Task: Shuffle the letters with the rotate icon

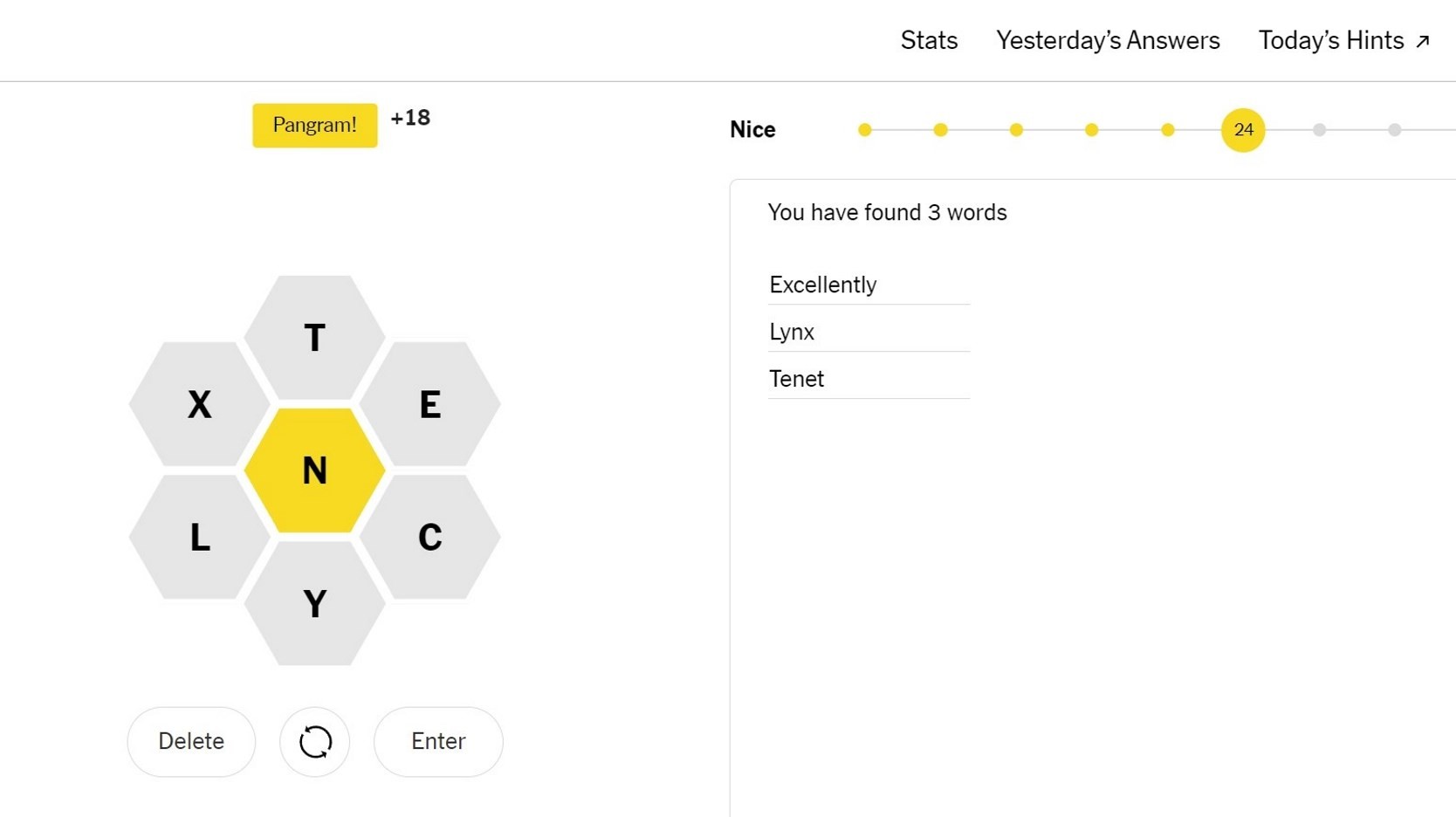Action: click(x=313, y=741)
